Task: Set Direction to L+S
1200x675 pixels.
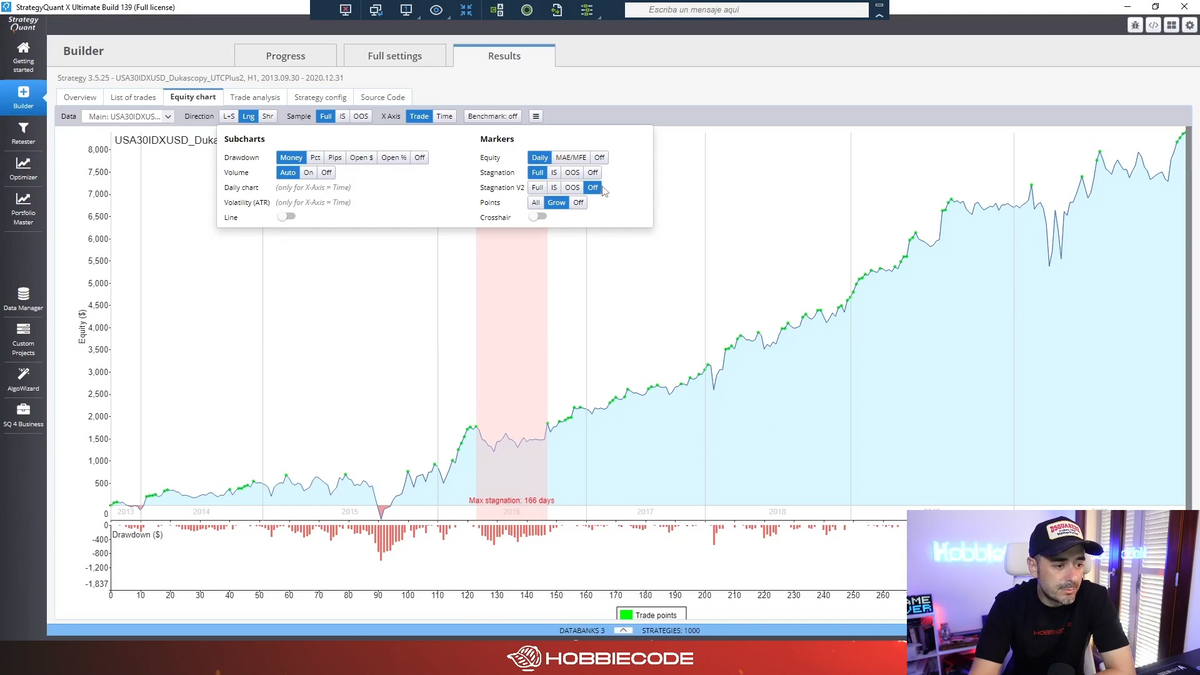Action: [229, 116]
